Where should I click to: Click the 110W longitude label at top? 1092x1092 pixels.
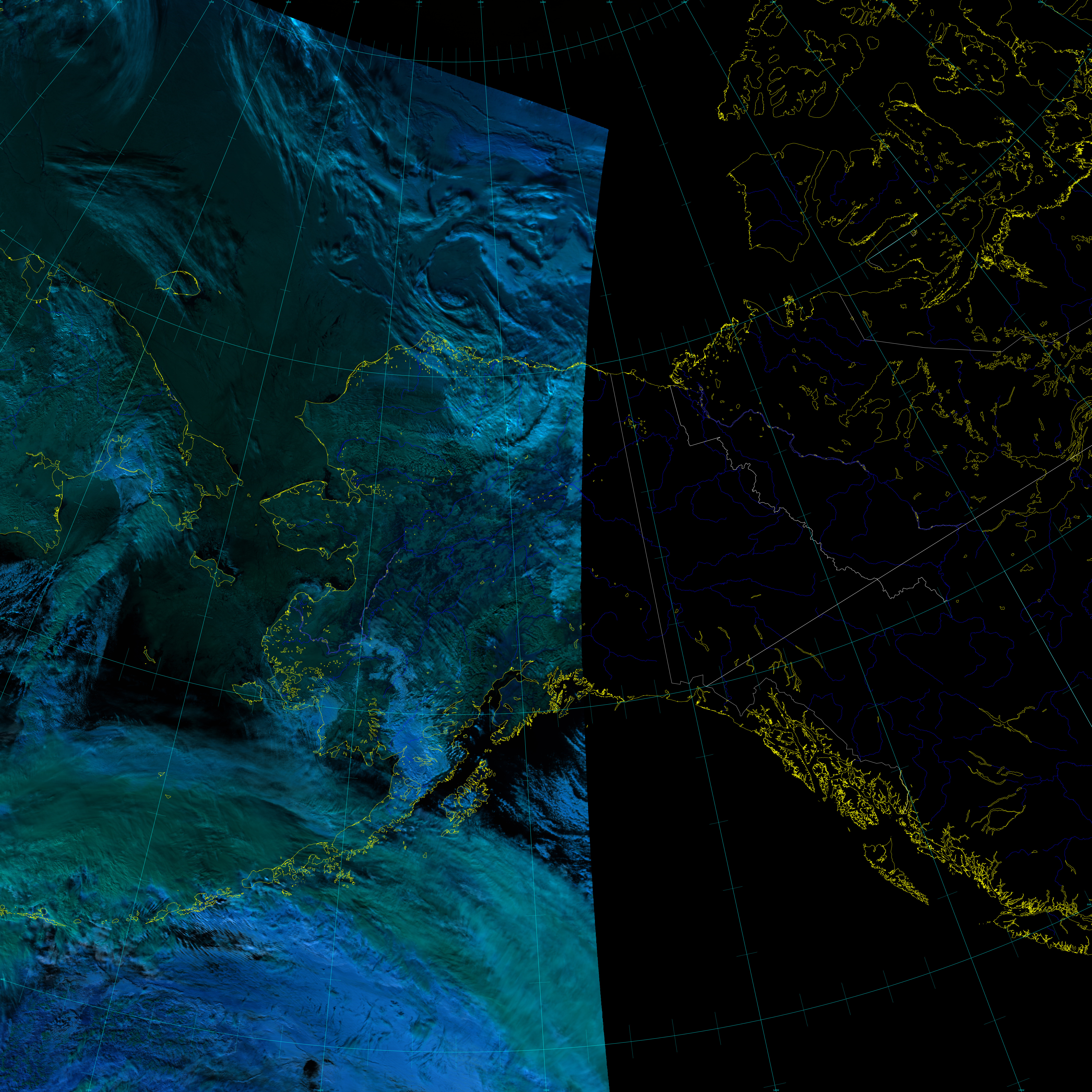[773, 2]
